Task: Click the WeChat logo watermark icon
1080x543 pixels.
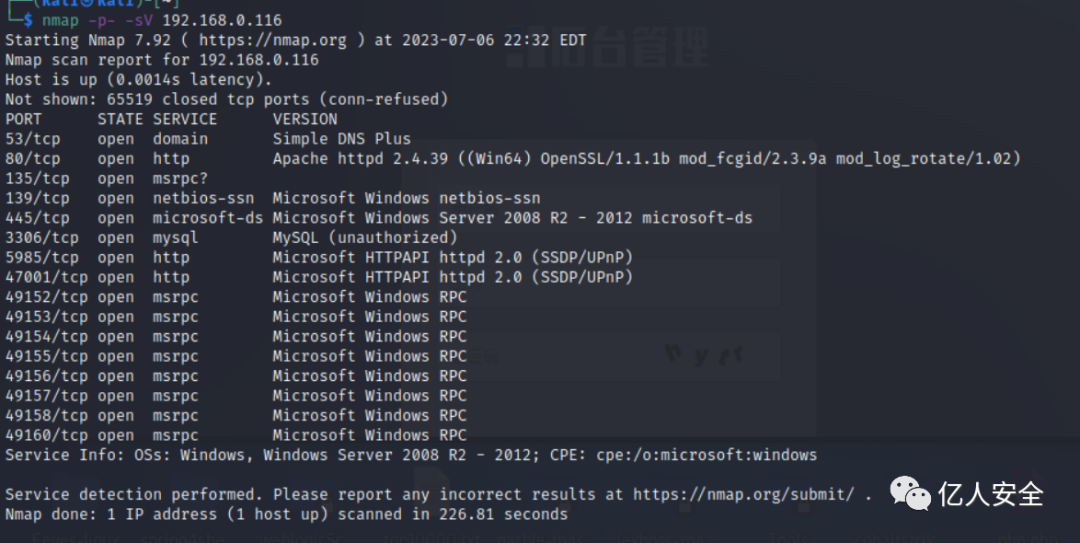Action: coord(910,493)
